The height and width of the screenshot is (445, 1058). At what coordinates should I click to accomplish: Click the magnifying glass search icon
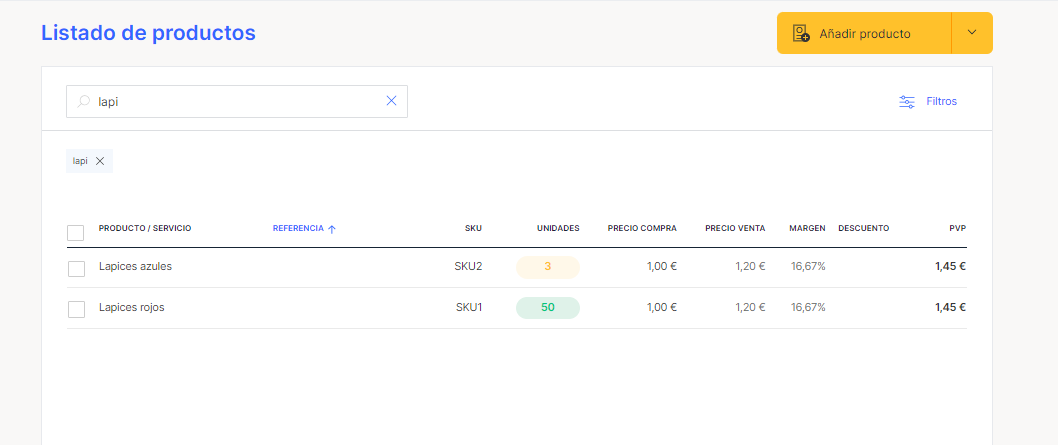point(84,102)
